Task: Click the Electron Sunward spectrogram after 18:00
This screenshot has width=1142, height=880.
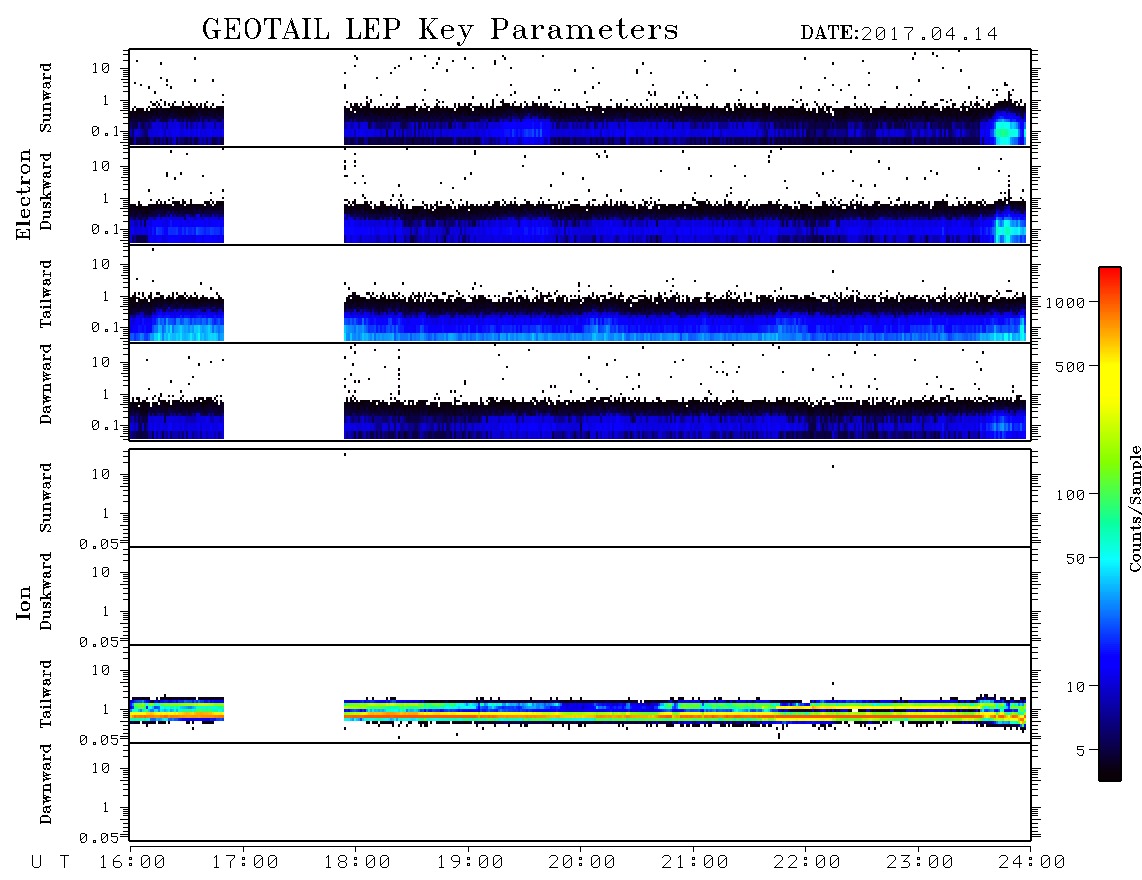Action: (x=685, y=124)
